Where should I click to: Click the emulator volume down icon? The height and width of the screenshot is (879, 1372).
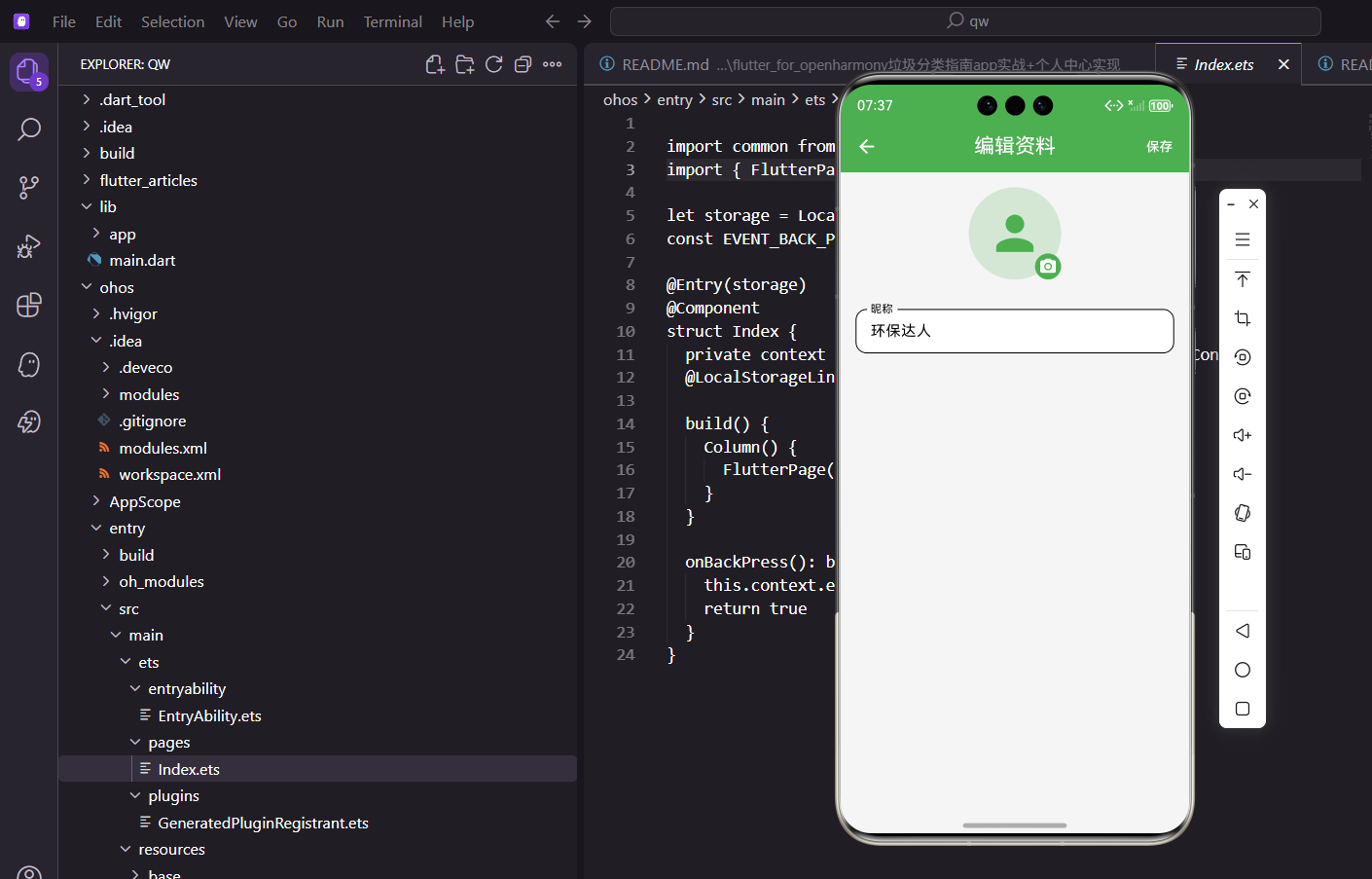(x=1243, y=474)
